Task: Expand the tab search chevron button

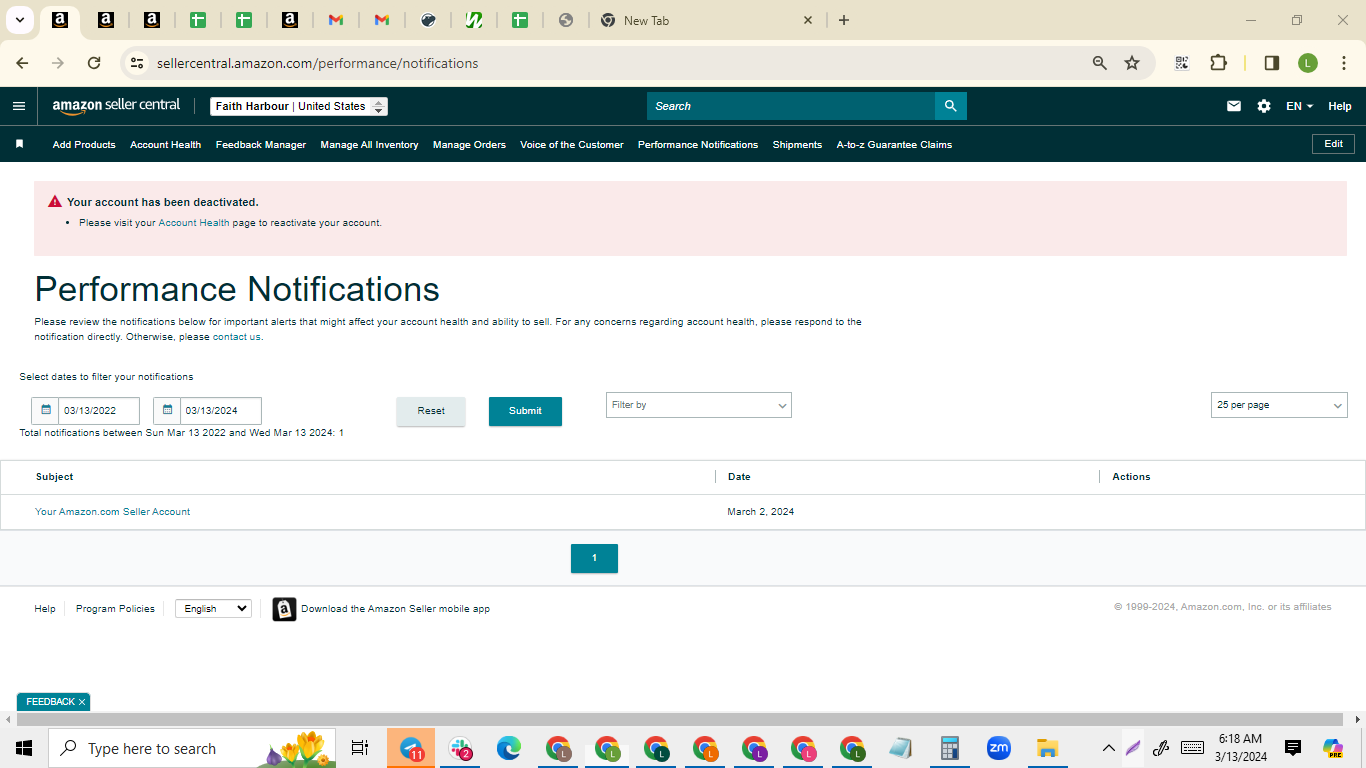Action: click(x=19, y=20)
